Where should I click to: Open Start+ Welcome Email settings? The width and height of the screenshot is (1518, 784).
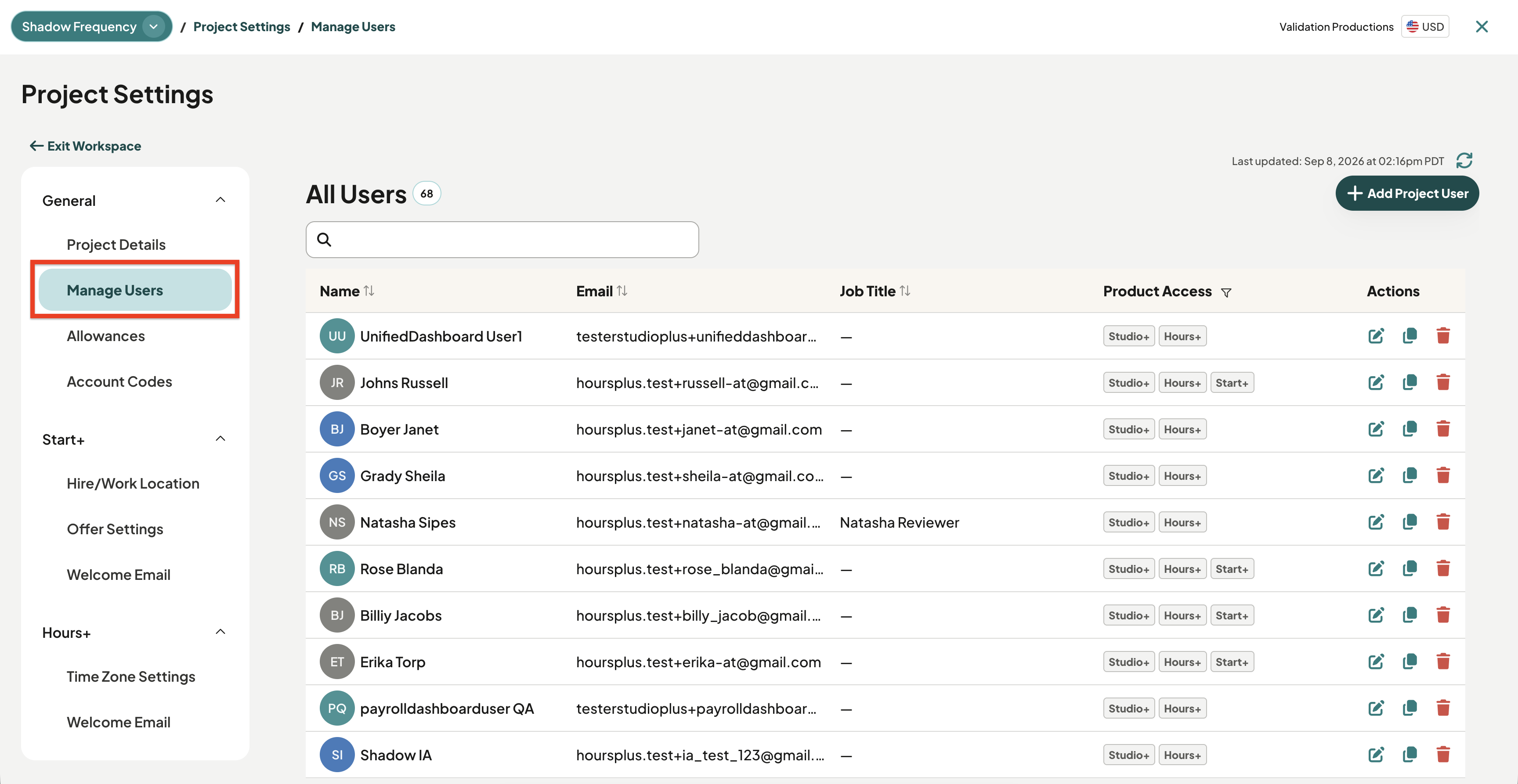119,575
